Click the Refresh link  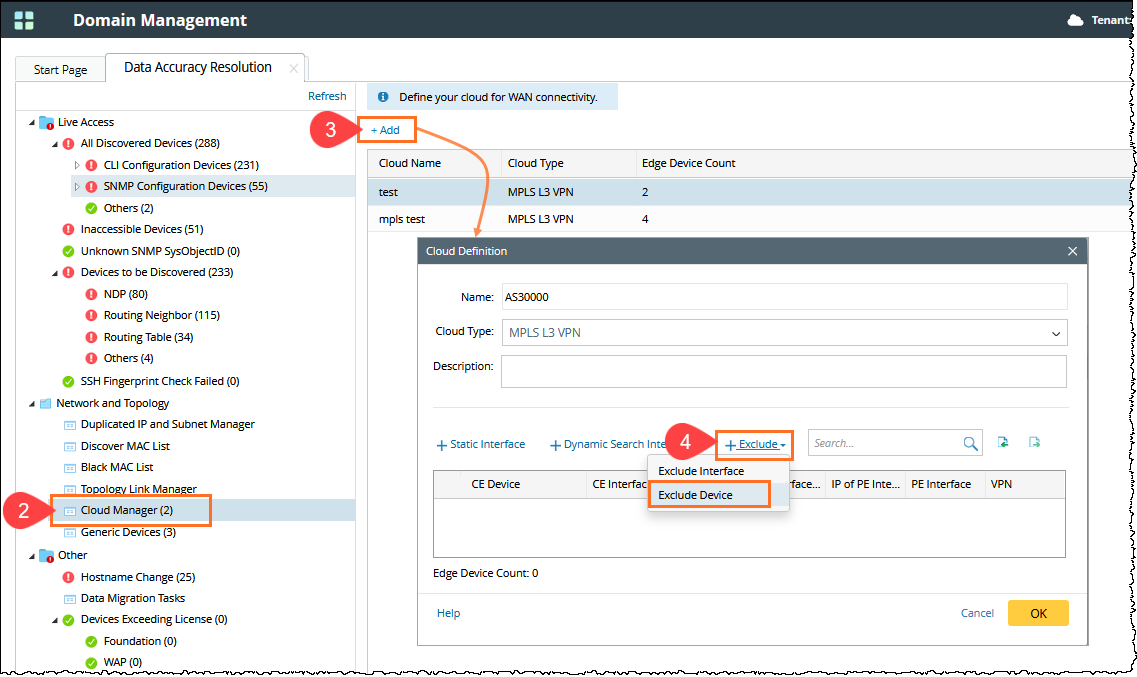pos(327,96)
